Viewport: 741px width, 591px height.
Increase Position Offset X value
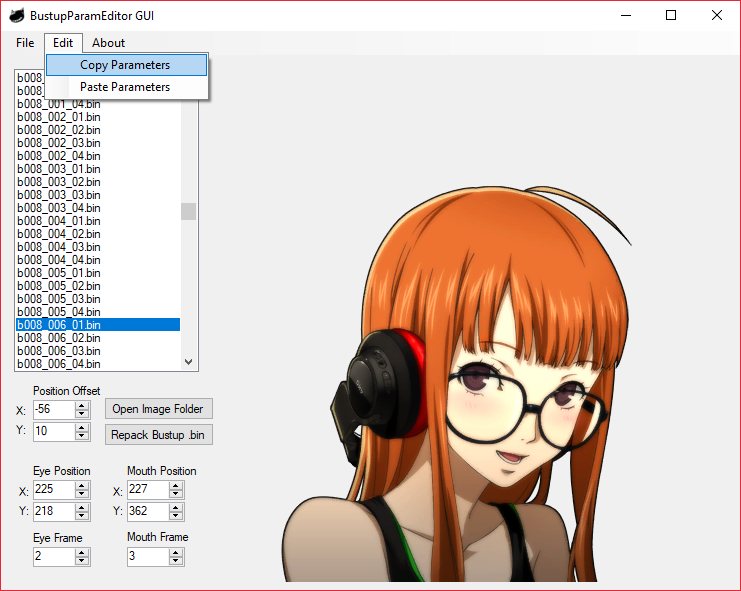82,405
